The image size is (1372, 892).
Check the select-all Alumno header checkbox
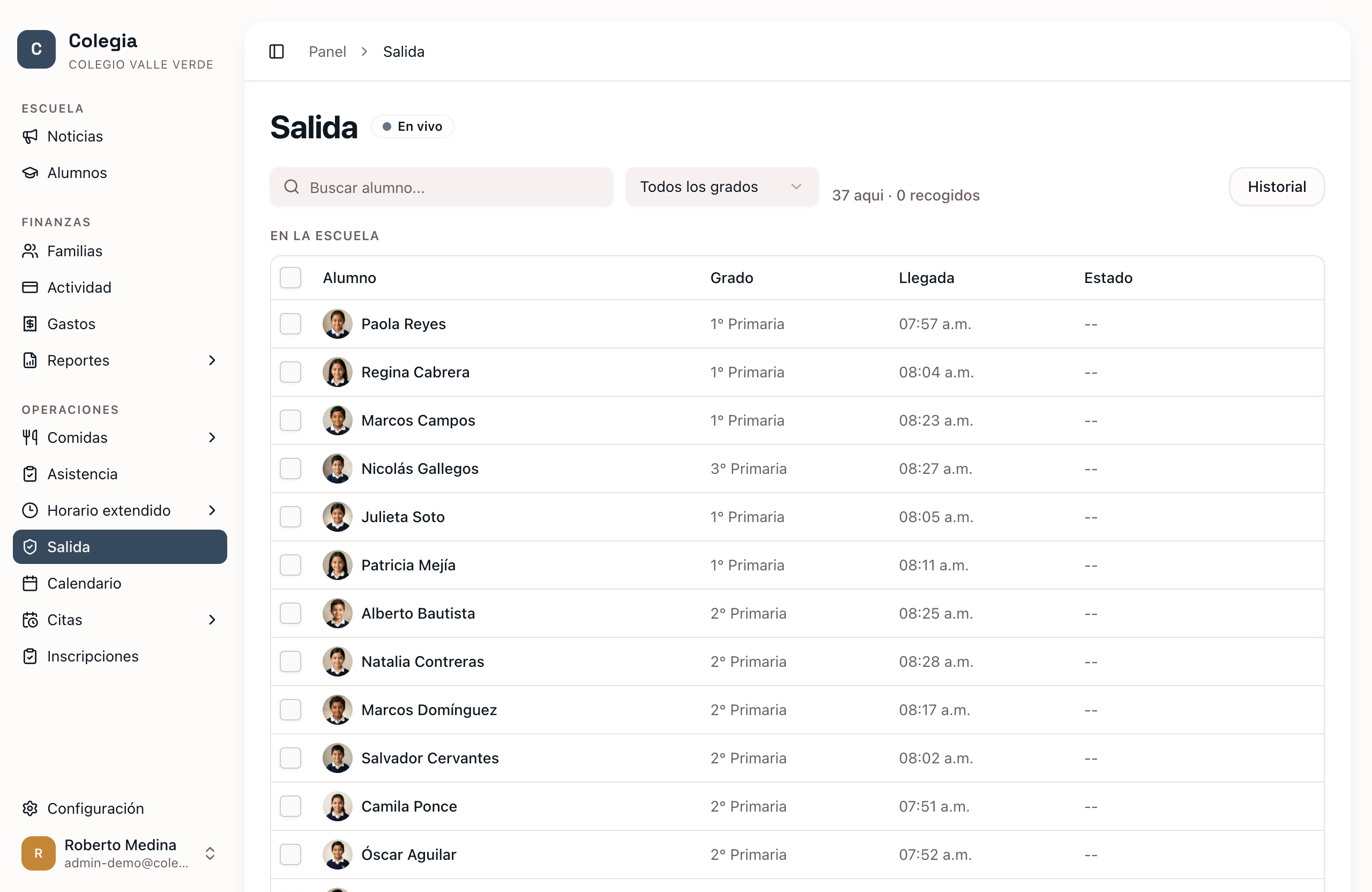click(x=290, y=277)
